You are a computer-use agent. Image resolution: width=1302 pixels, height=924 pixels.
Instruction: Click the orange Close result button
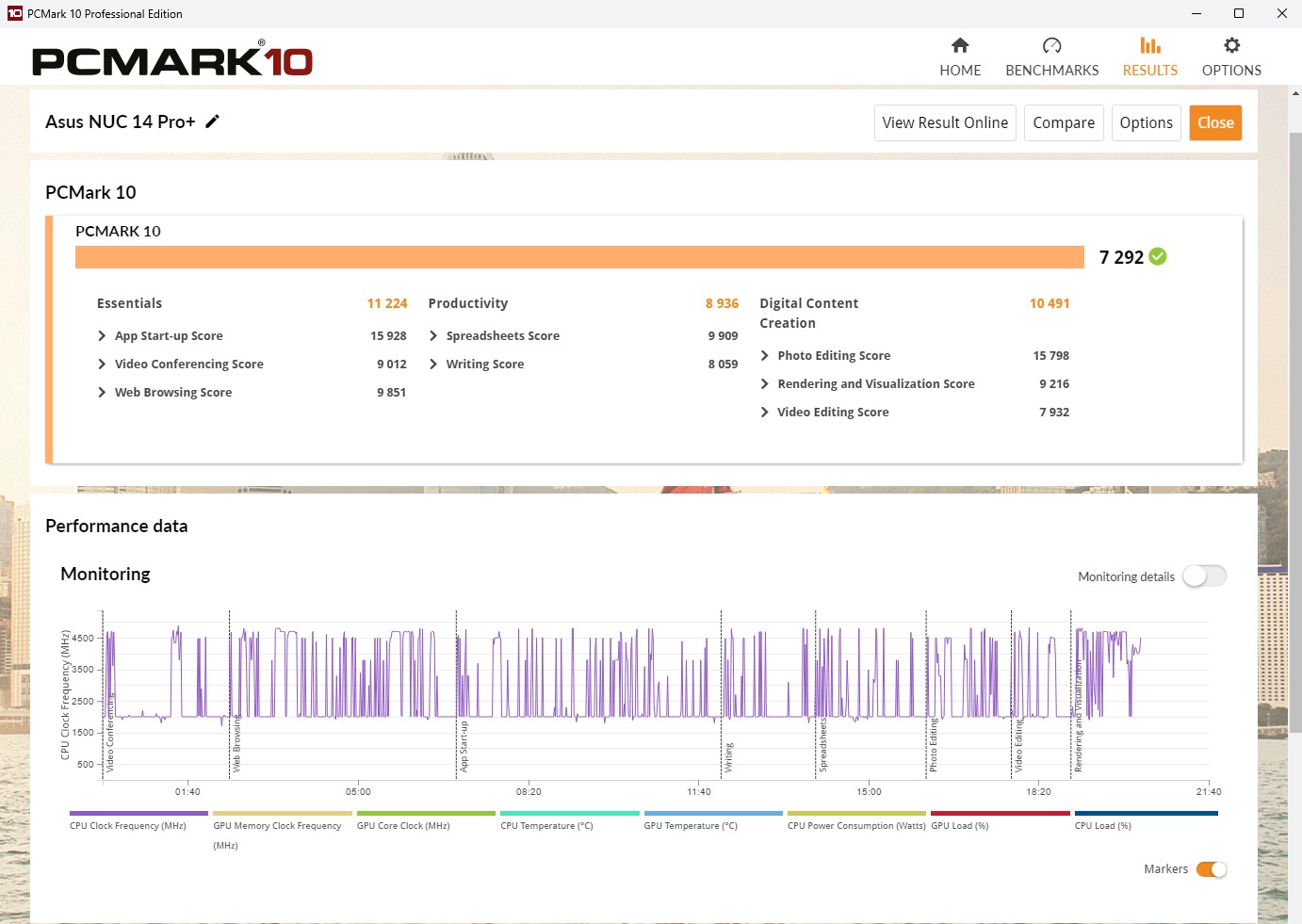pyautogui.click(x=1215, y=123)
